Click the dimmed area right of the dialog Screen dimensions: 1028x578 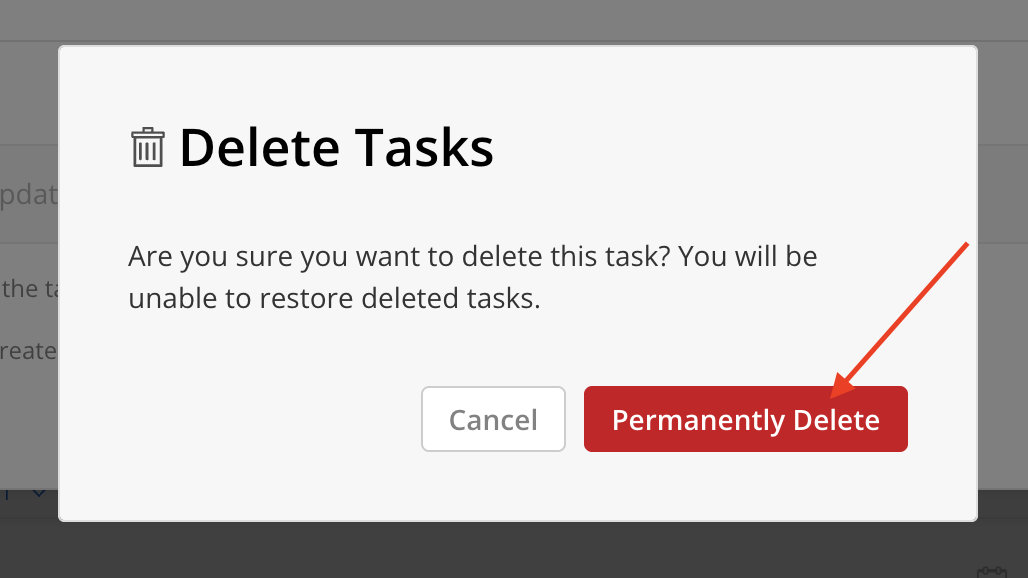tap(1002, 262)
